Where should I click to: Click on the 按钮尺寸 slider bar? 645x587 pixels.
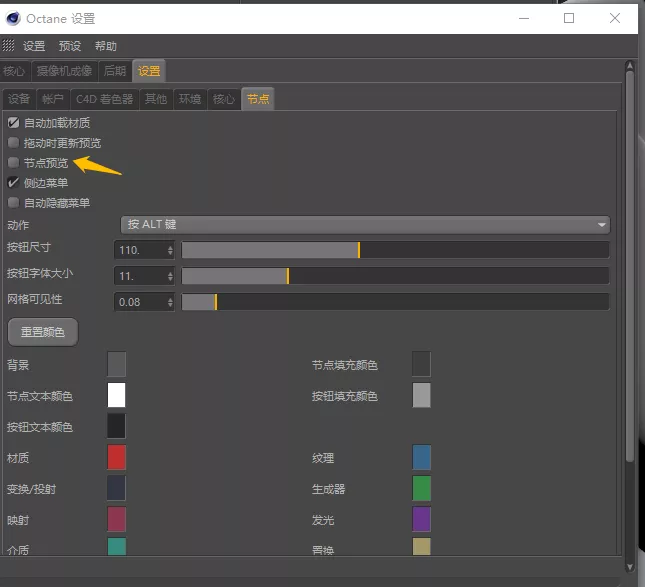point(395,250)
